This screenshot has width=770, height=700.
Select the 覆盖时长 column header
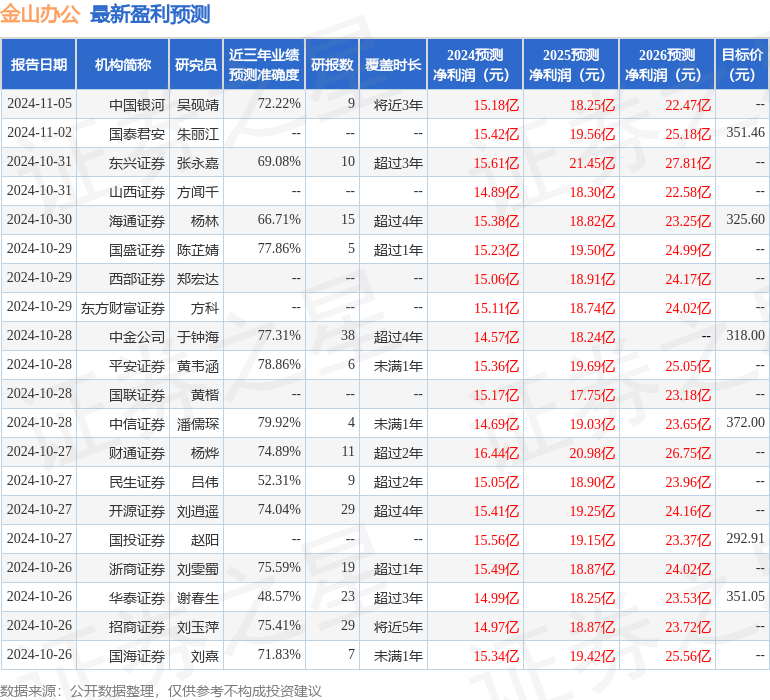(393, 64)
